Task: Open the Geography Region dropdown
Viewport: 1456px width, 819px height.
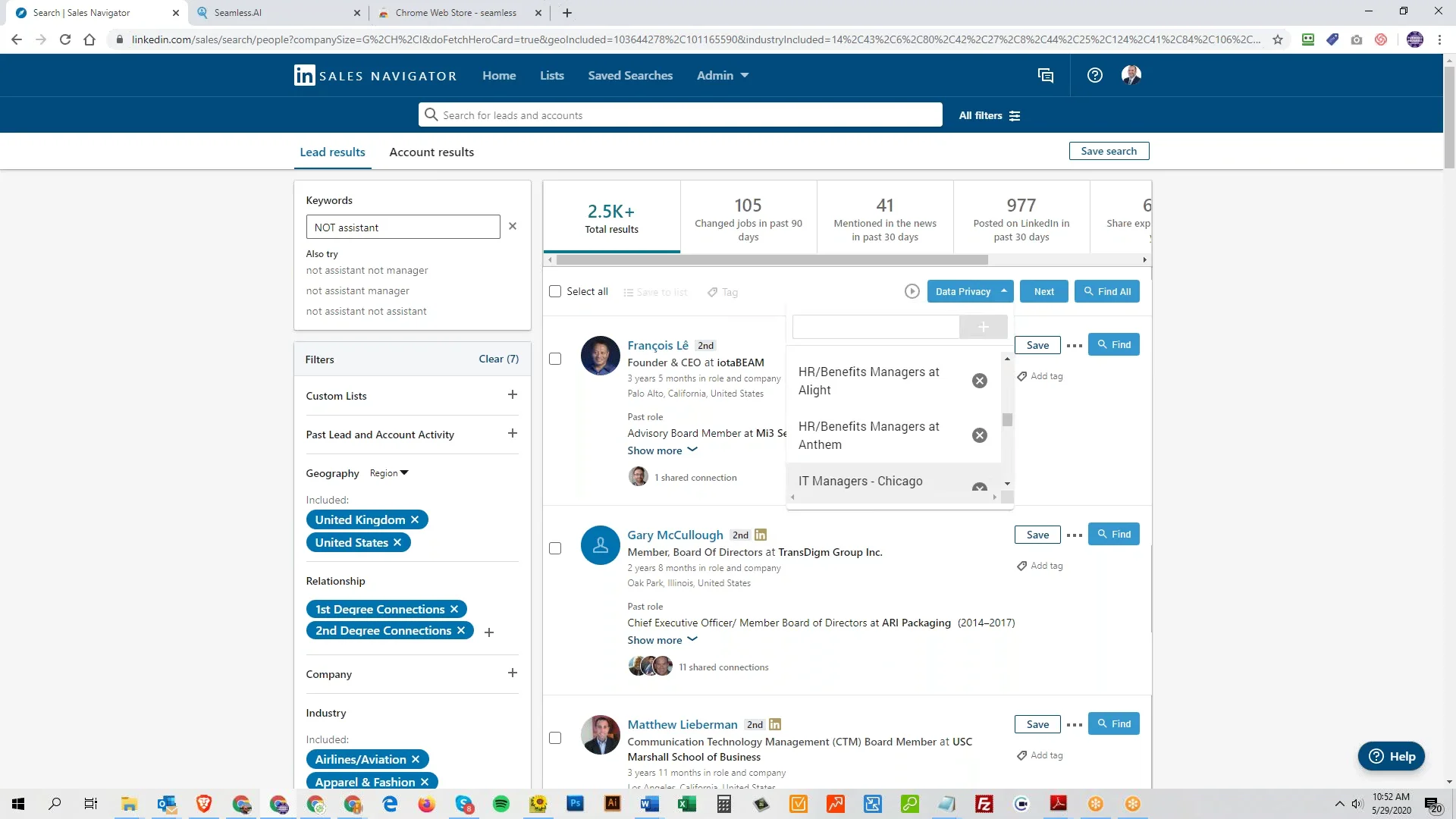Action: (x=389, y=473)
